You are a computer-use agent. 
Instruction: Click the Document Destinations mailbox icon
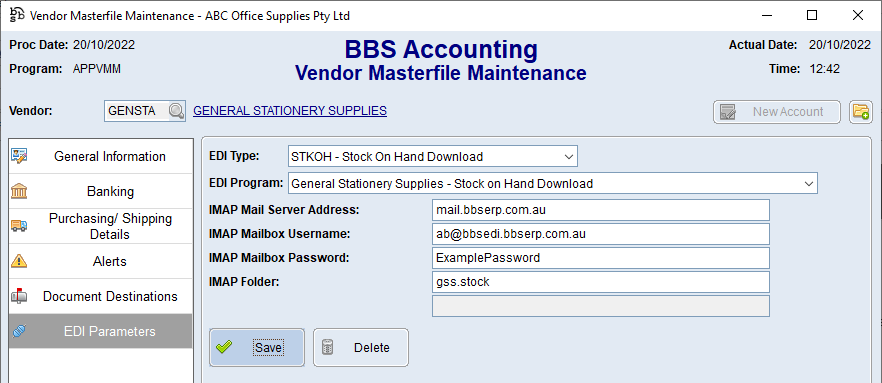pyautogui.click(x=19, y=296)
